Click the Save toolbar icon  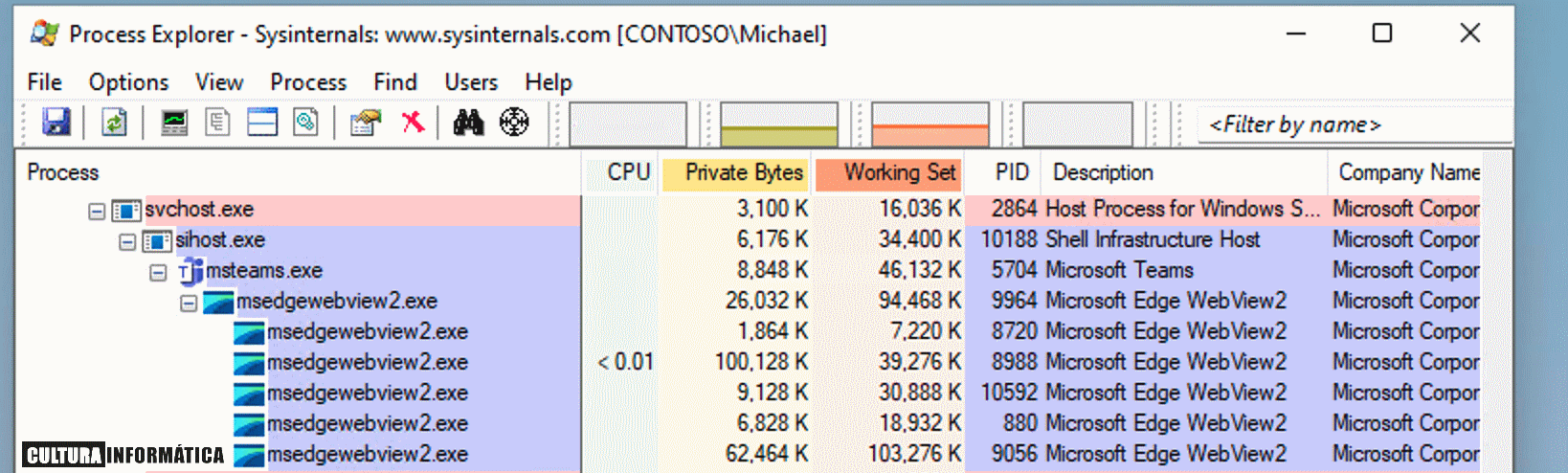pyautogui.click(x=56, y=123)
